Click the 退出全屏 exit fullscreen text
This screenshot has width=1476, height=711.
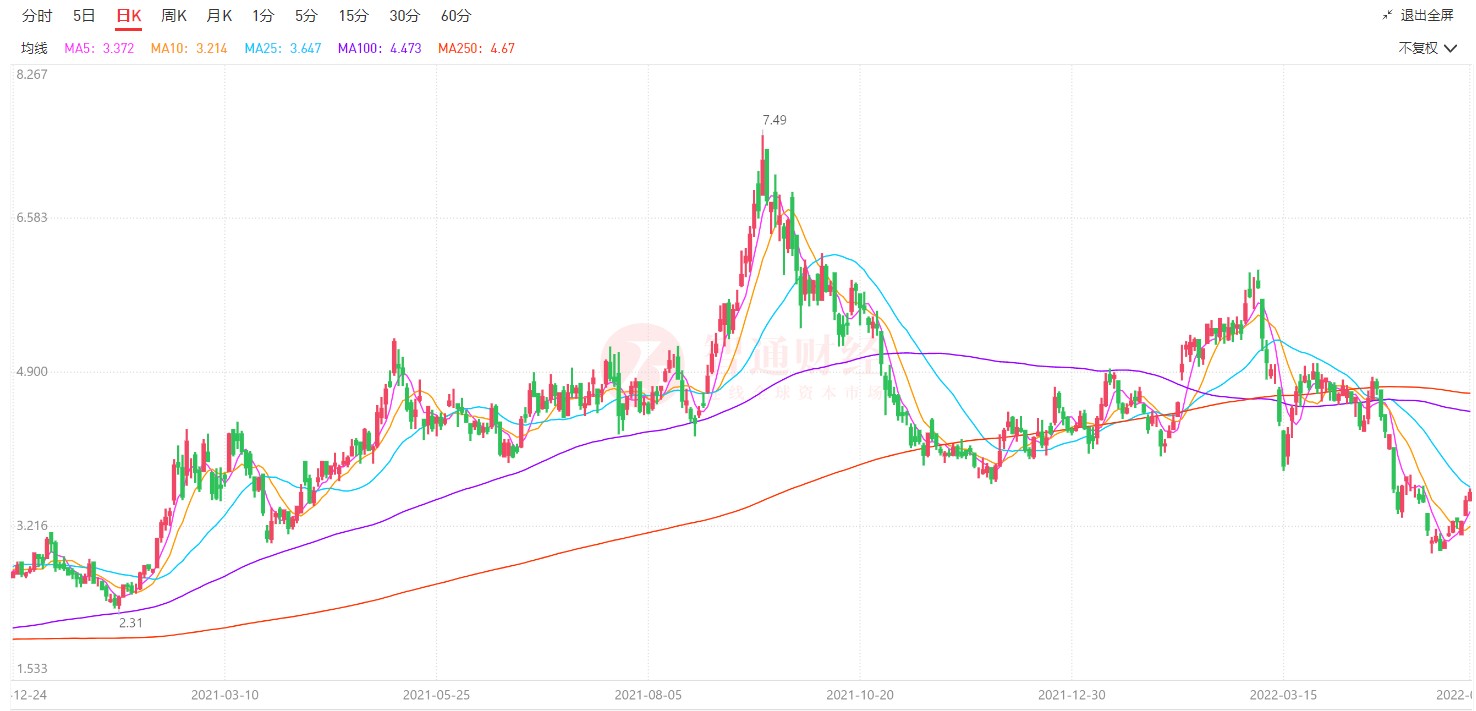coord(1427,15)
